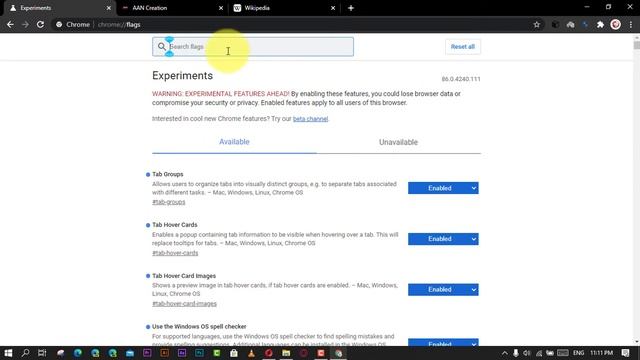
Task: Click the microphone tray icon
Action: (x=516, y=353)
